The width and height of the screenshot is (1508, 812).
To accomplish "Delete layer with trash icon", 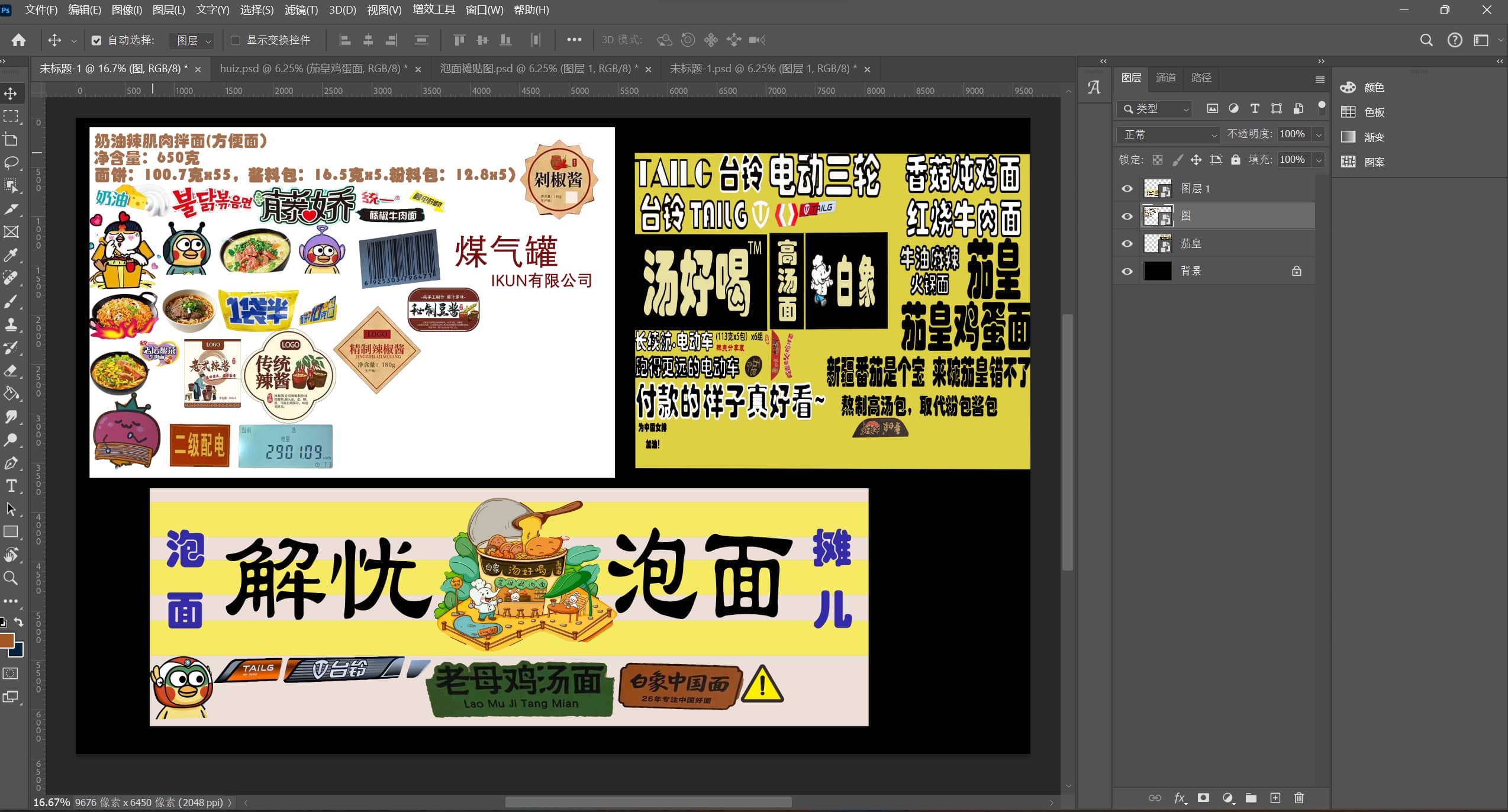I will [x=1298, y=798].
